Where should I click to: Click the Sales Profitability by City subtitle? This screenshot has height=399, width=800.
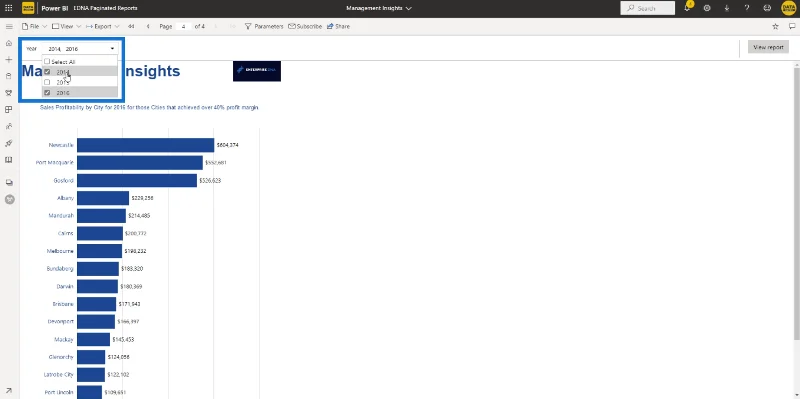[149, 108]
